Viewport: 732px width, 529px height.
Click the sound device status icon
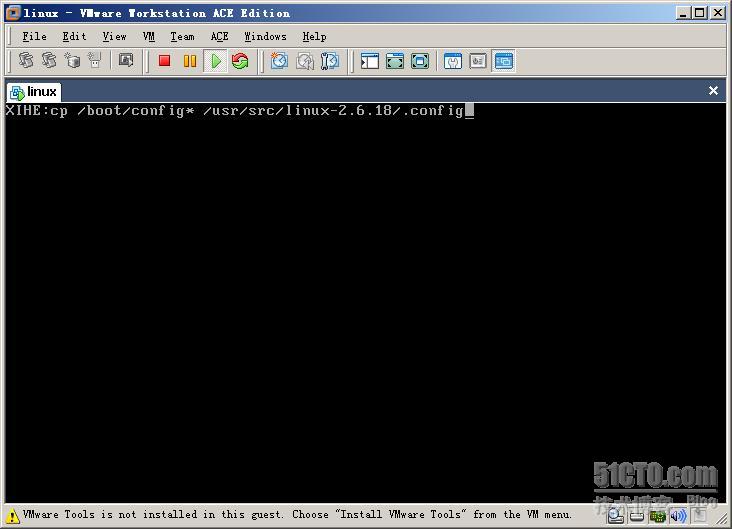[678, 516]
